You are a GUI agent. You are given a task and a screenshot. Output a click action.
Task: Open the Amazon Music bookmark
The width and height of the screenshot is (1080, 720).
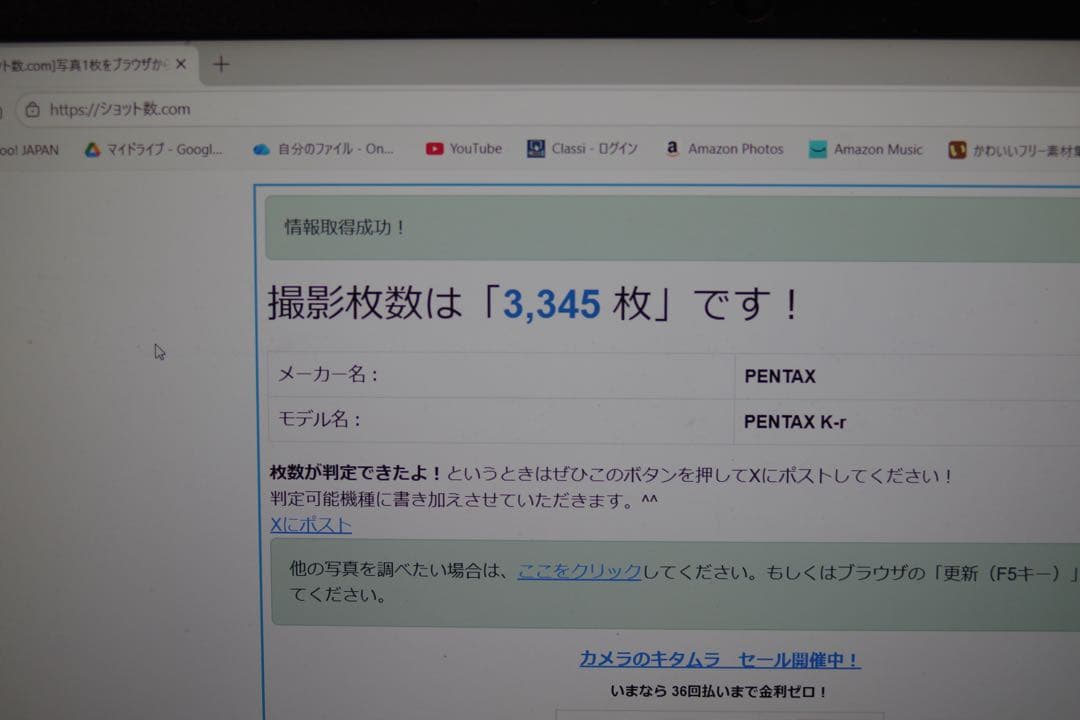point(866,149)
